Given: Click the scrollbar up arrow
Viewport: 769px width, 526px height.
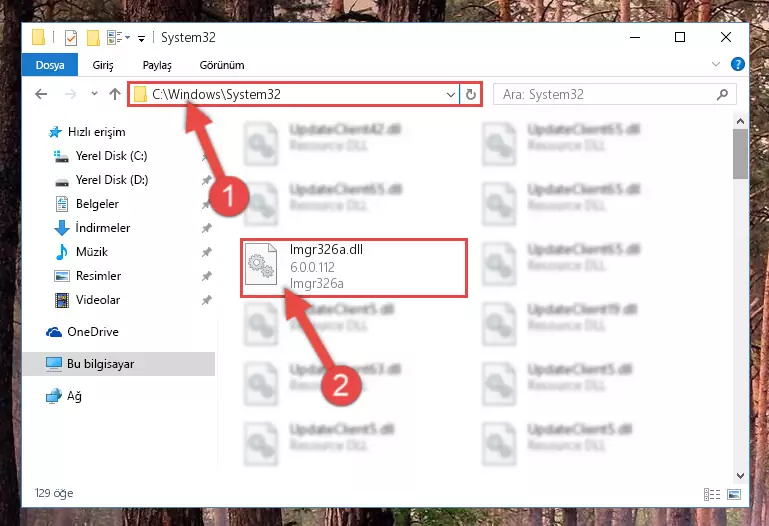Looking at the screenshot, I should 740,121.
